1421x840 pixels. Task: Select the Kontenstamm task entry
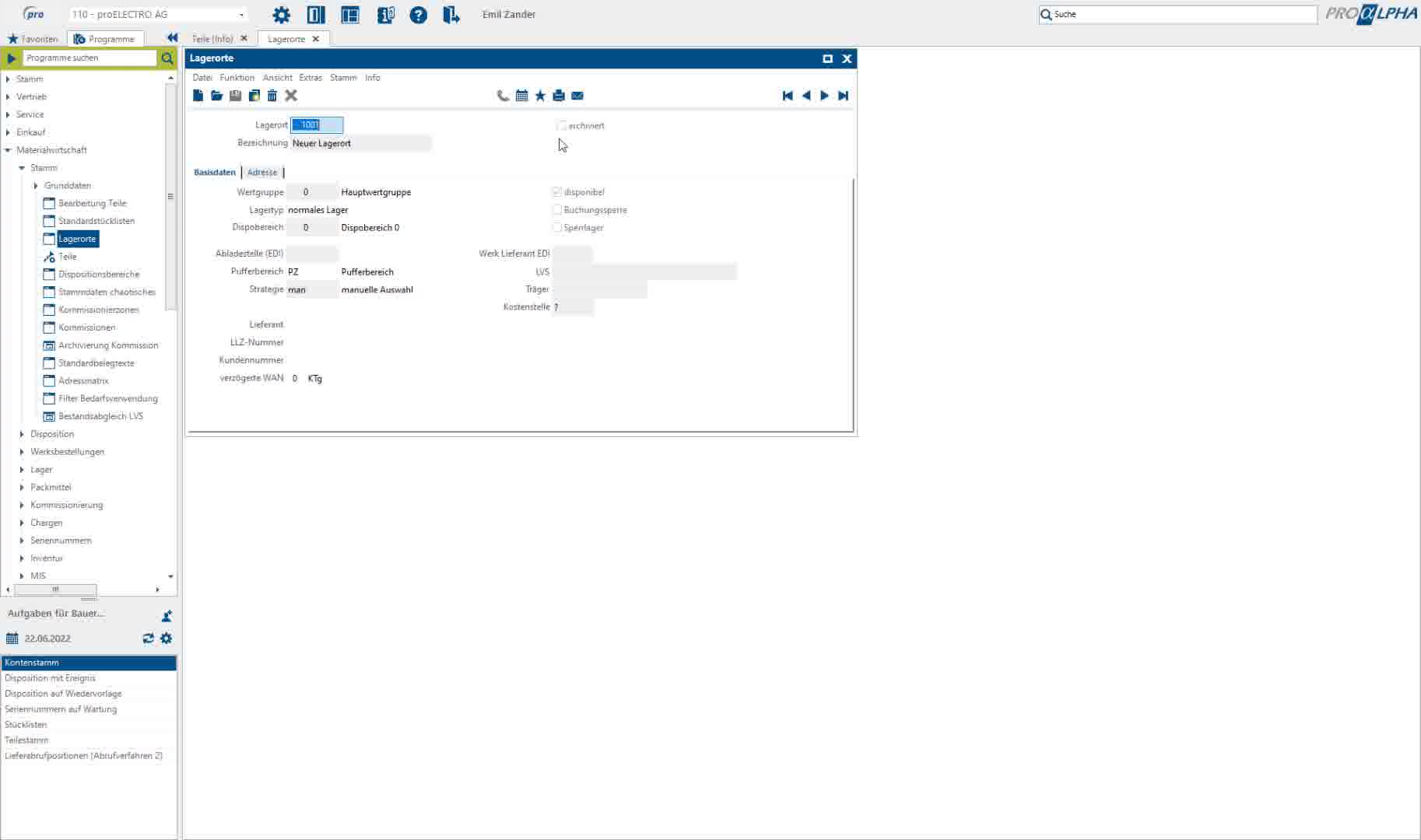[x=89, y=663]
